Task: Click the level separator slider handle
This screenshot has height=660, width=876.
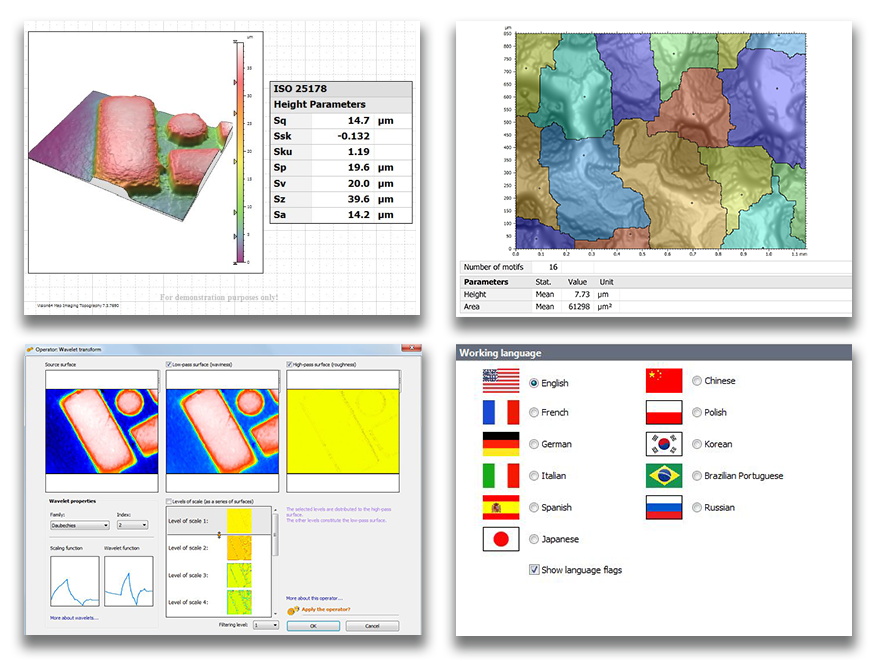Action: coord(219,535)
